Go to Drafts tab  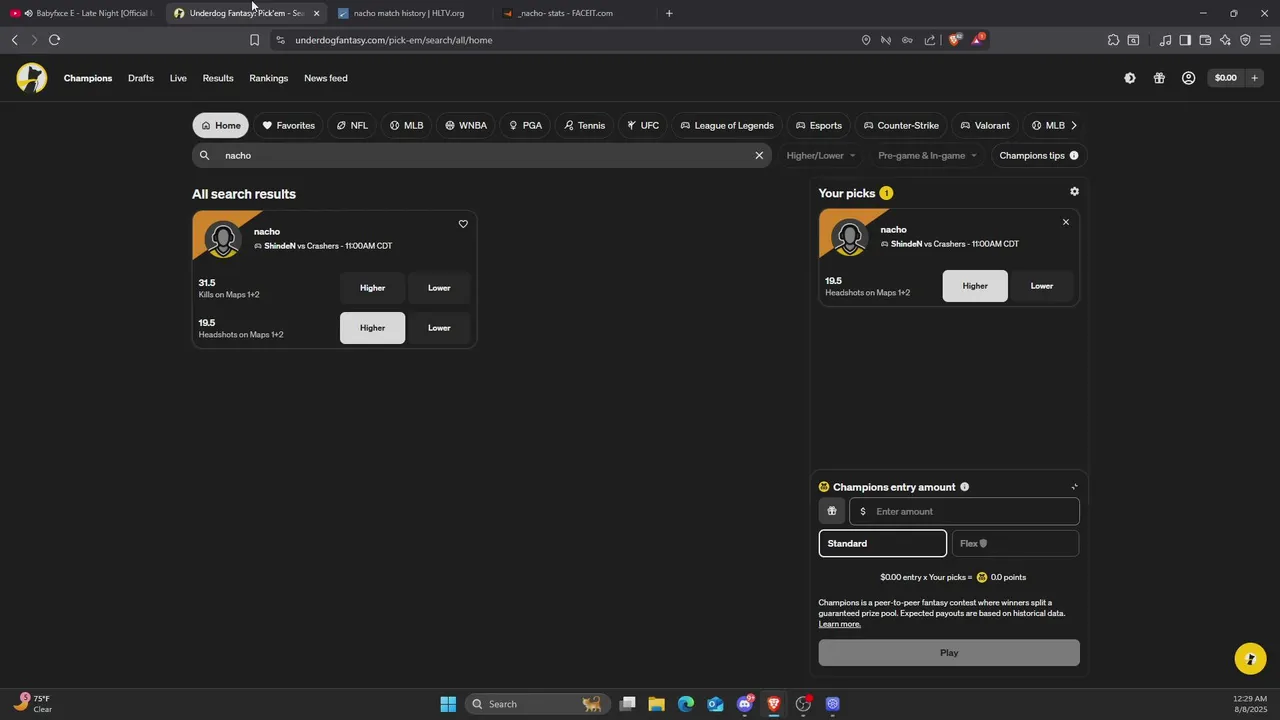(141, 78)
